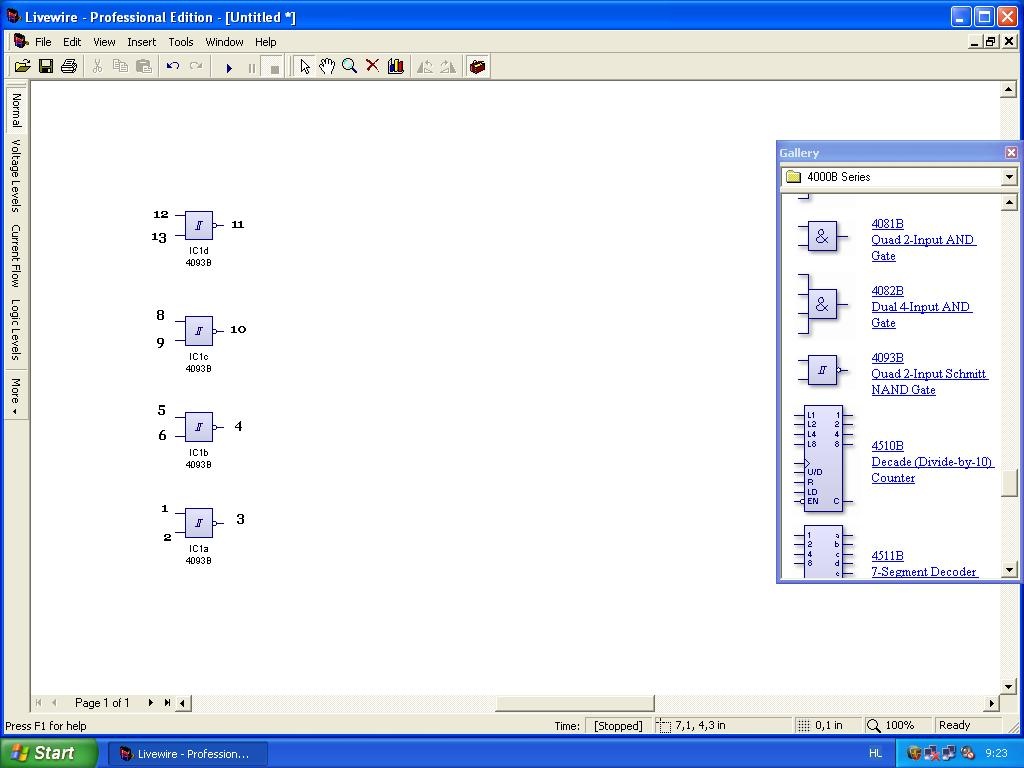Click the 4511B 7-Segment Decoder link
Screen dimensions: 1024x768
pyautogui.click(x=924, y=564)
